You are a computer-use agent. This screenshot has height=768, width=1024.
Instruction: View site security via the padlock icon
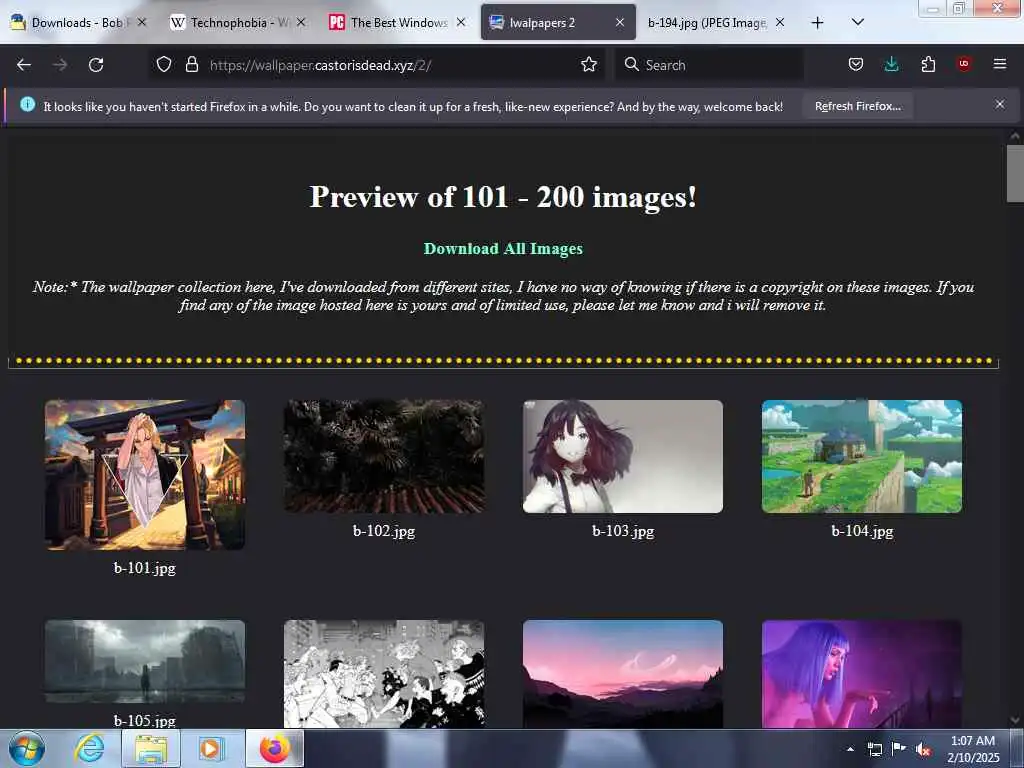191,65
